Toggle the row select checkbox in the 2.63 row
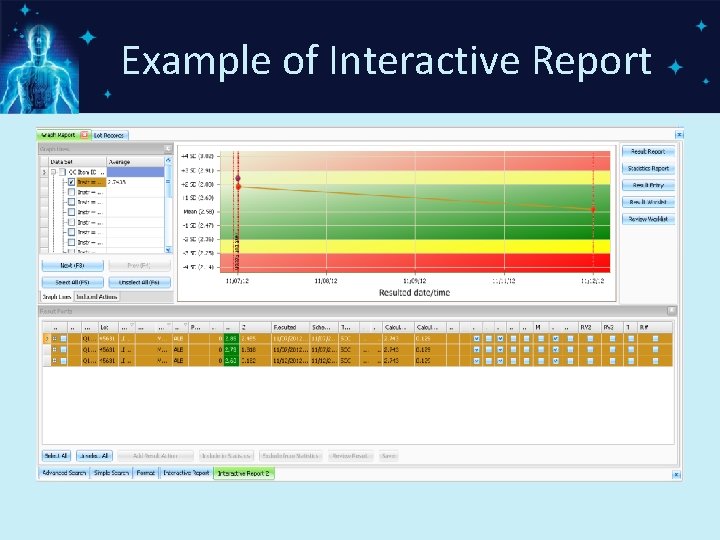This screenshot has width=720, height=540. click(x=63, y=361)
